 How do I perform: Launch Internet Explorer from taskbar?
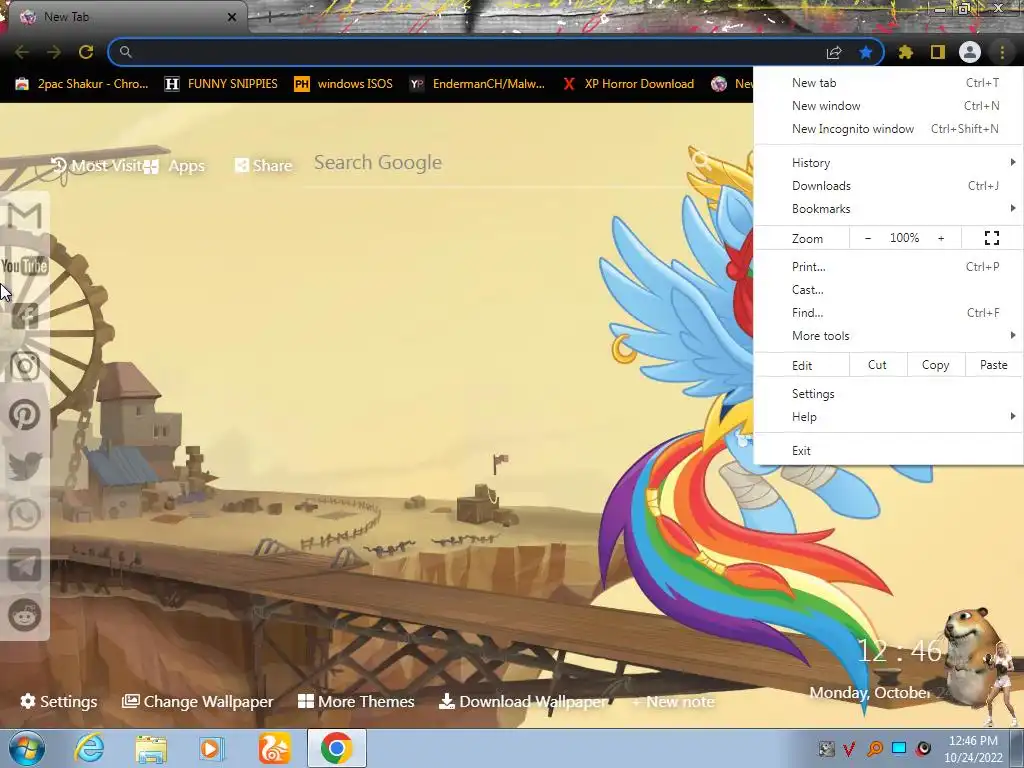click(89, 748)
